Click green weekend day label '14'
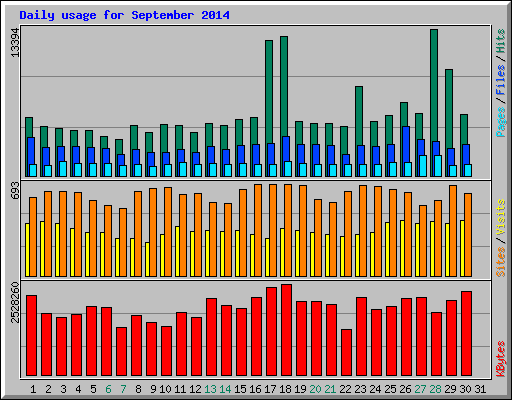 (225, 389)
